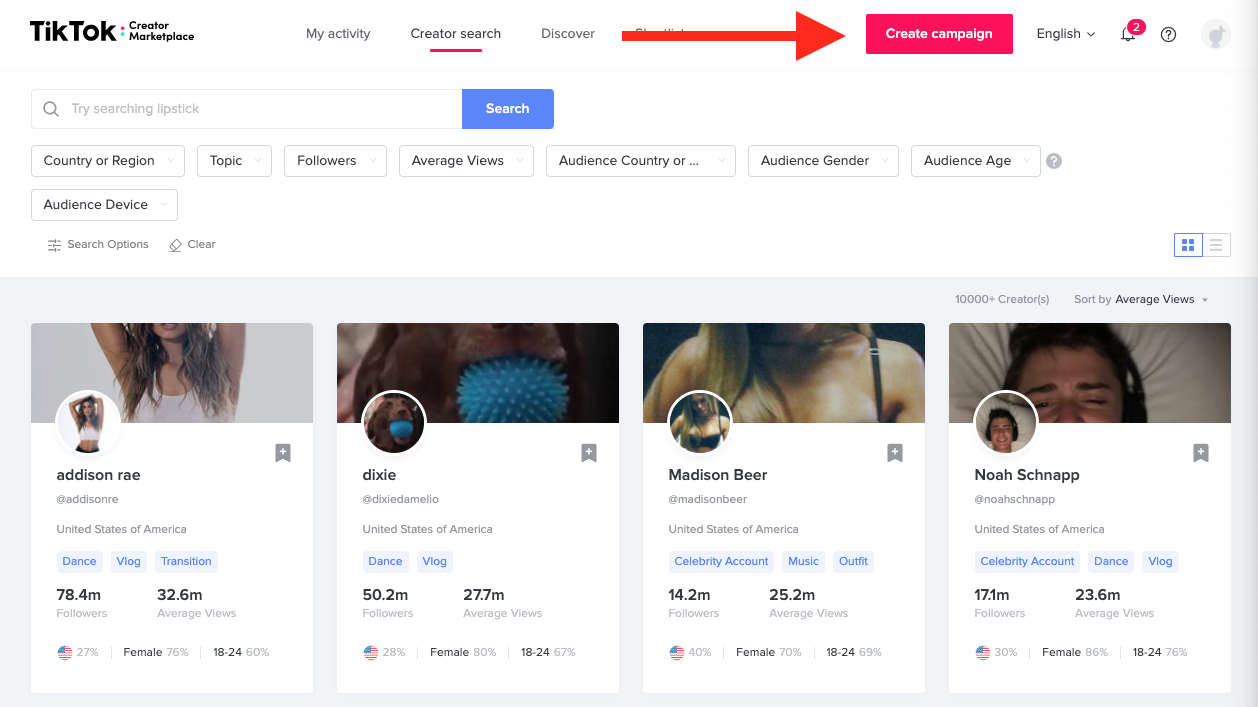Expand the Average Views filter
This screenshot has height=707, width=1258.
click(466, 161)
